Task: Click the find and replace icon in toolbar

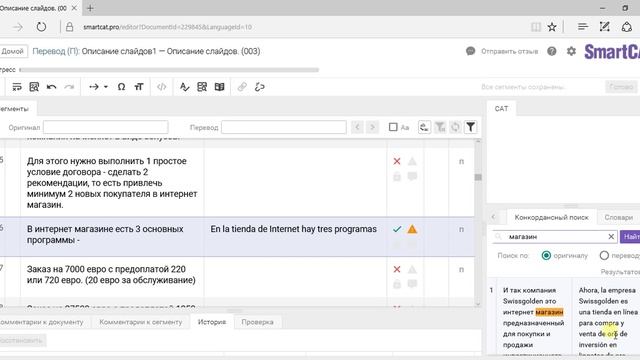Action: pyautogui.click(x=34, y=87)
